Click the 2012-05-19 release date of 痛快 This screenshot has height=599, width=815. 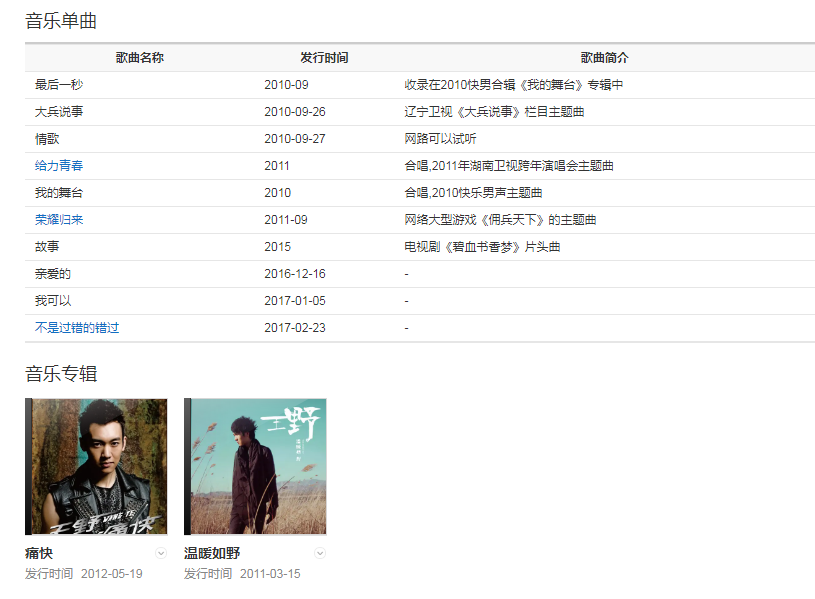click(x=111, y=574)
